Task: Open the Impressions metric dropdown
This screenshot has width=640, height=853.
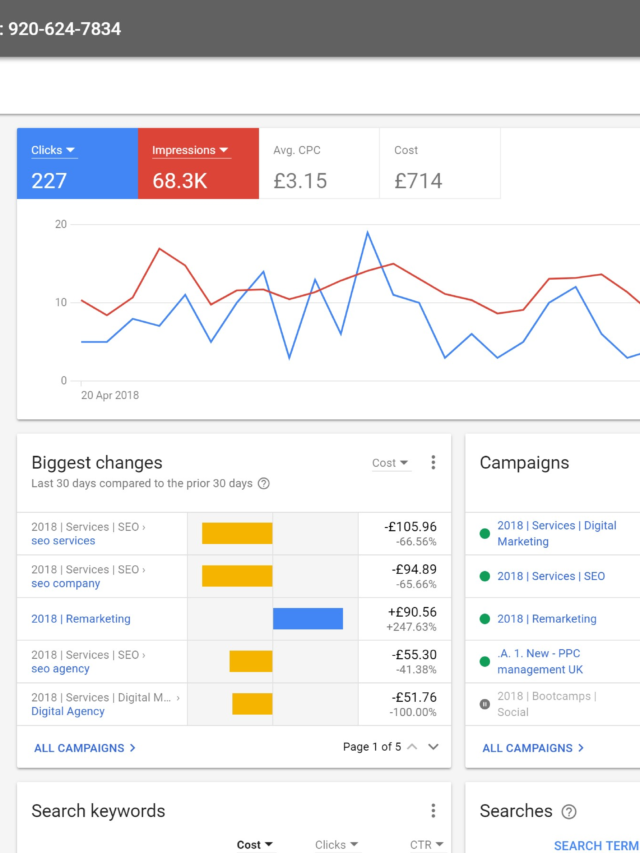Action: point(190,151)
